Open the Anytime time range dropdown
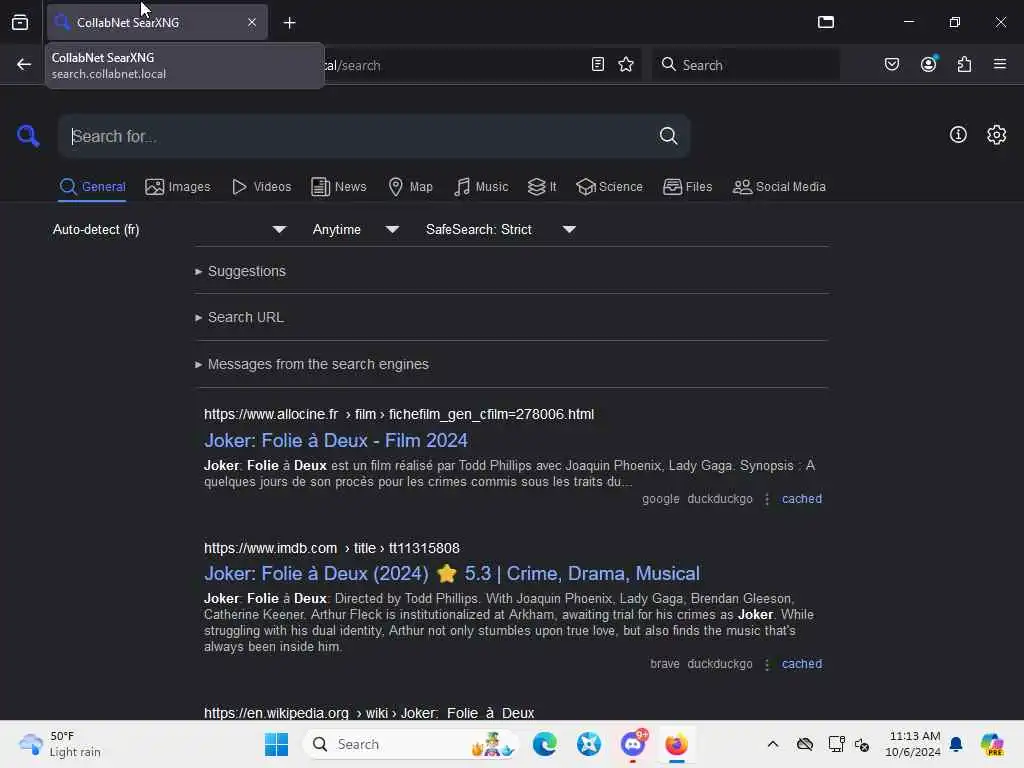Image resolution: width=1024 pixels, height=768 pixels. (x=356, y=229)
